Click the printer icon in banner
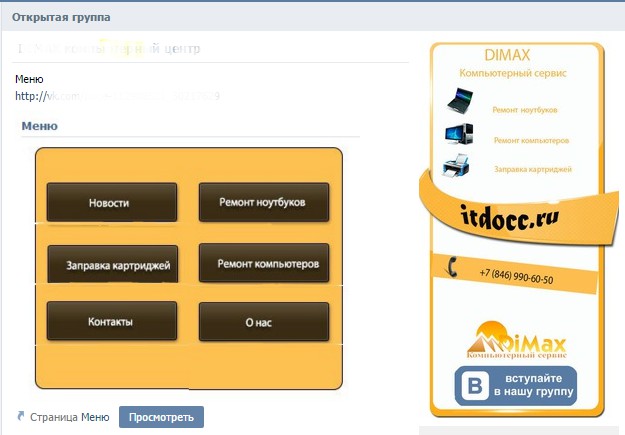625x435 pixels. tap(456, 165)
